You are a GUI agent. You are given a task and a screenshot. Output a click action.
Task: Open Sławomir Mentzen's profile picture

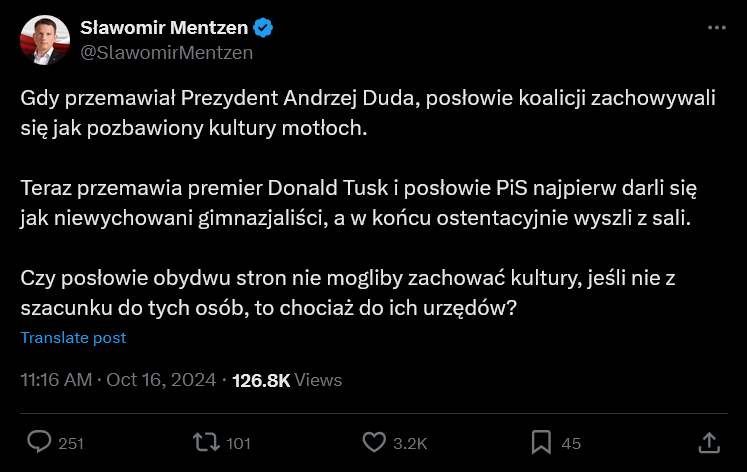tap(44, 40)
